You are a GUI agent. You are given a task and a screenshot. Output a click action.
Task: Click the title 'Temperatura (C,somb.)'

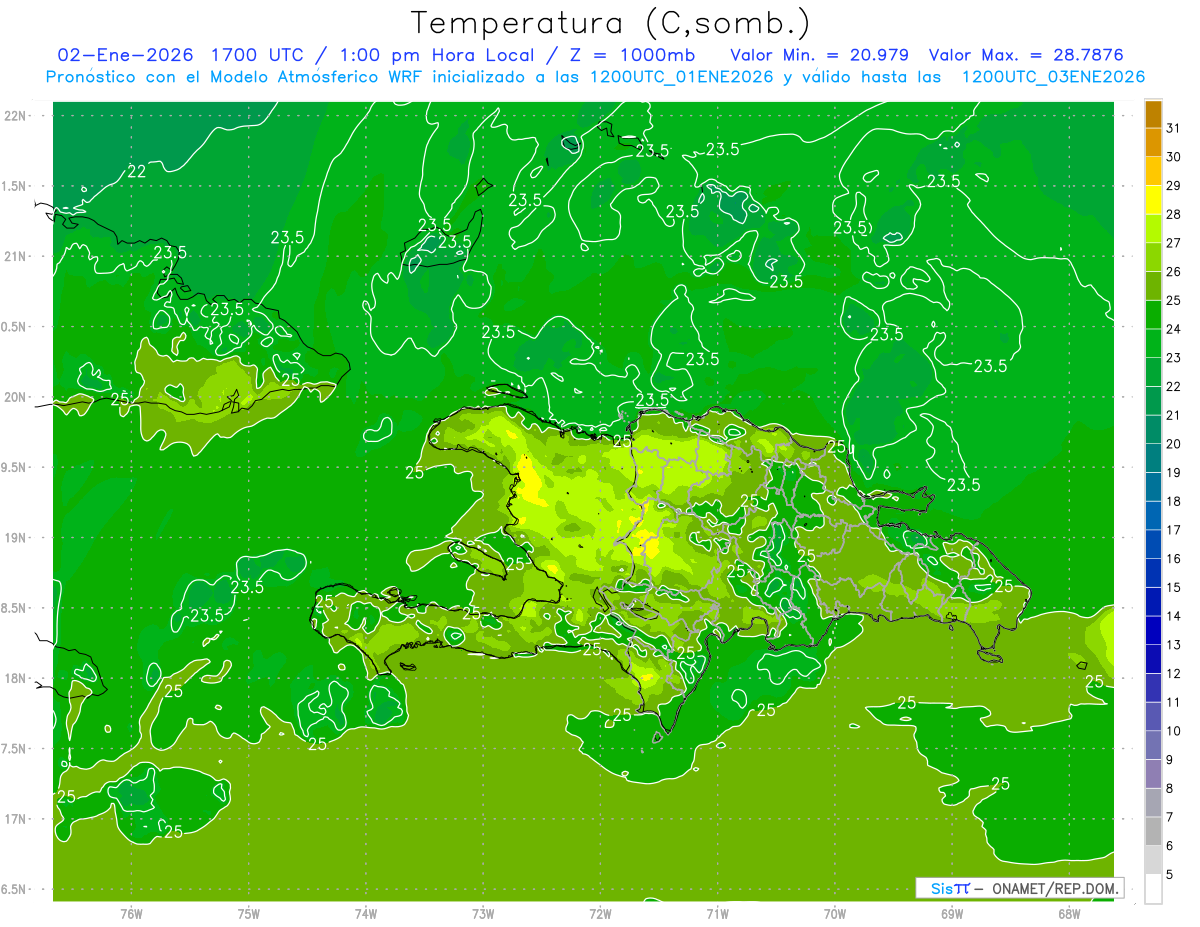(x=610, y=24)
